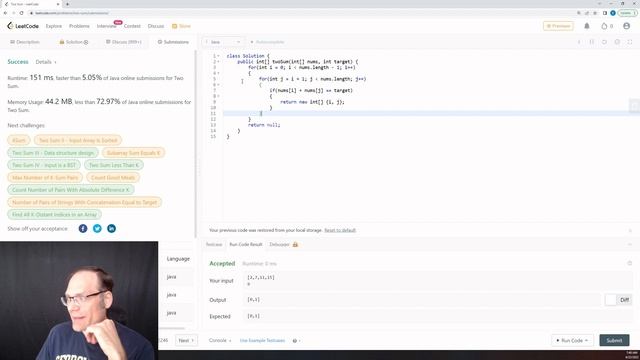Viewport: 640px width, 360px height.
Task: Share acceptance on LinkedIn
Action: 111,229
